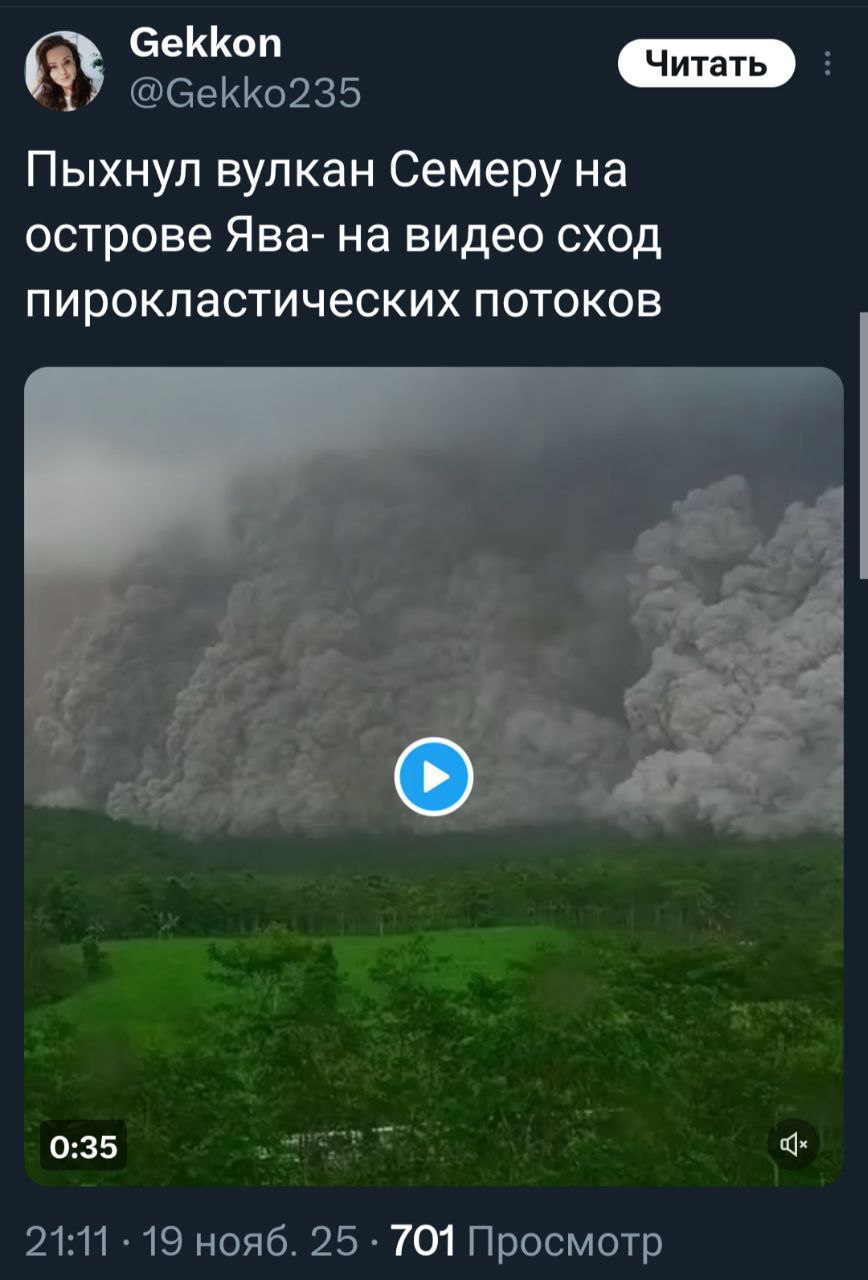Click the text 'пирокластических потоков'
868x1280 pixels.
click(x=343, y=300)
